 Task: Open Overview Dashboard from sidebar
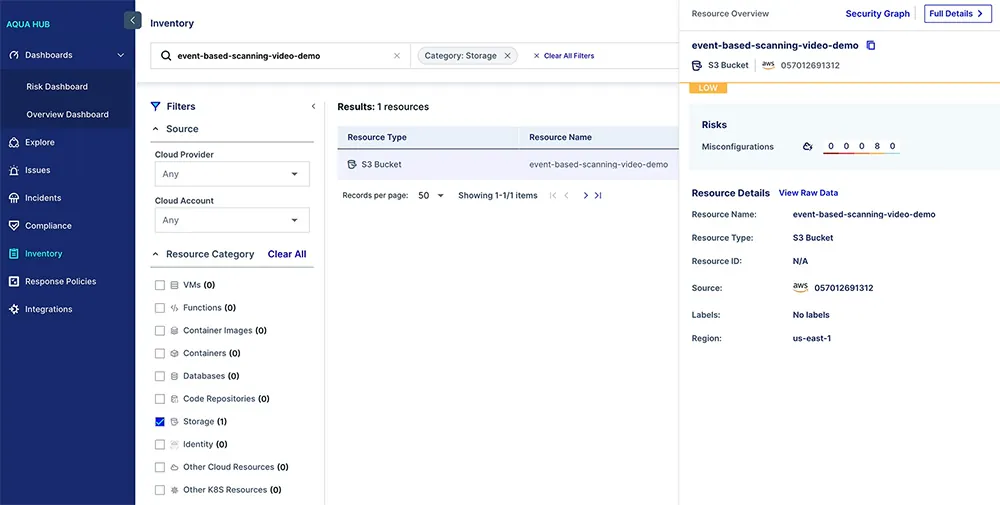(x=68, y=115)
